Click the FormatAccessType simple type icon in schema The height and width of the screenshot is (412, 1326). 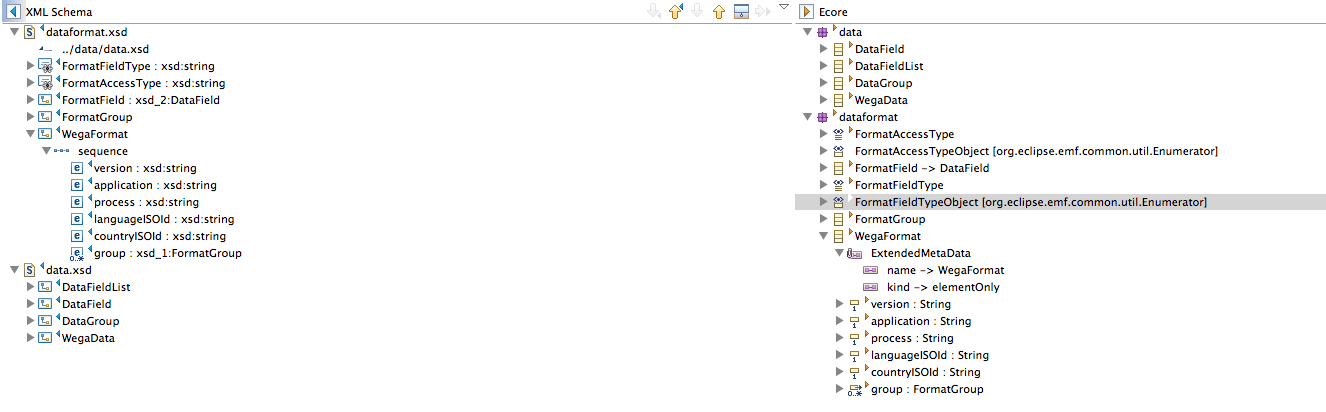coord(45,83)
